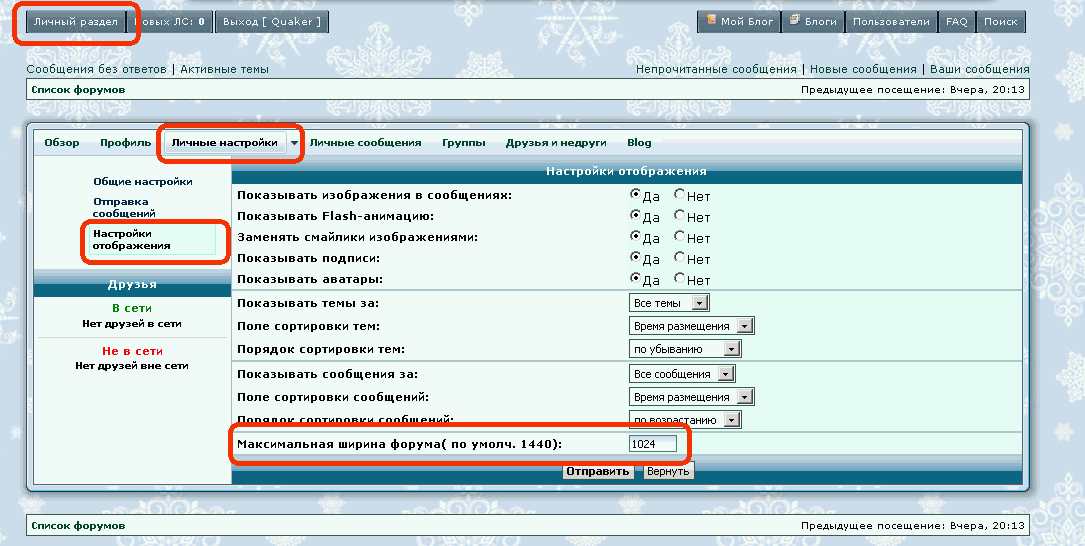The image size is (1085, 546).
Task: Choose Да for Показывать подписи
Action: pyautogui.click(x=635, y=258)
